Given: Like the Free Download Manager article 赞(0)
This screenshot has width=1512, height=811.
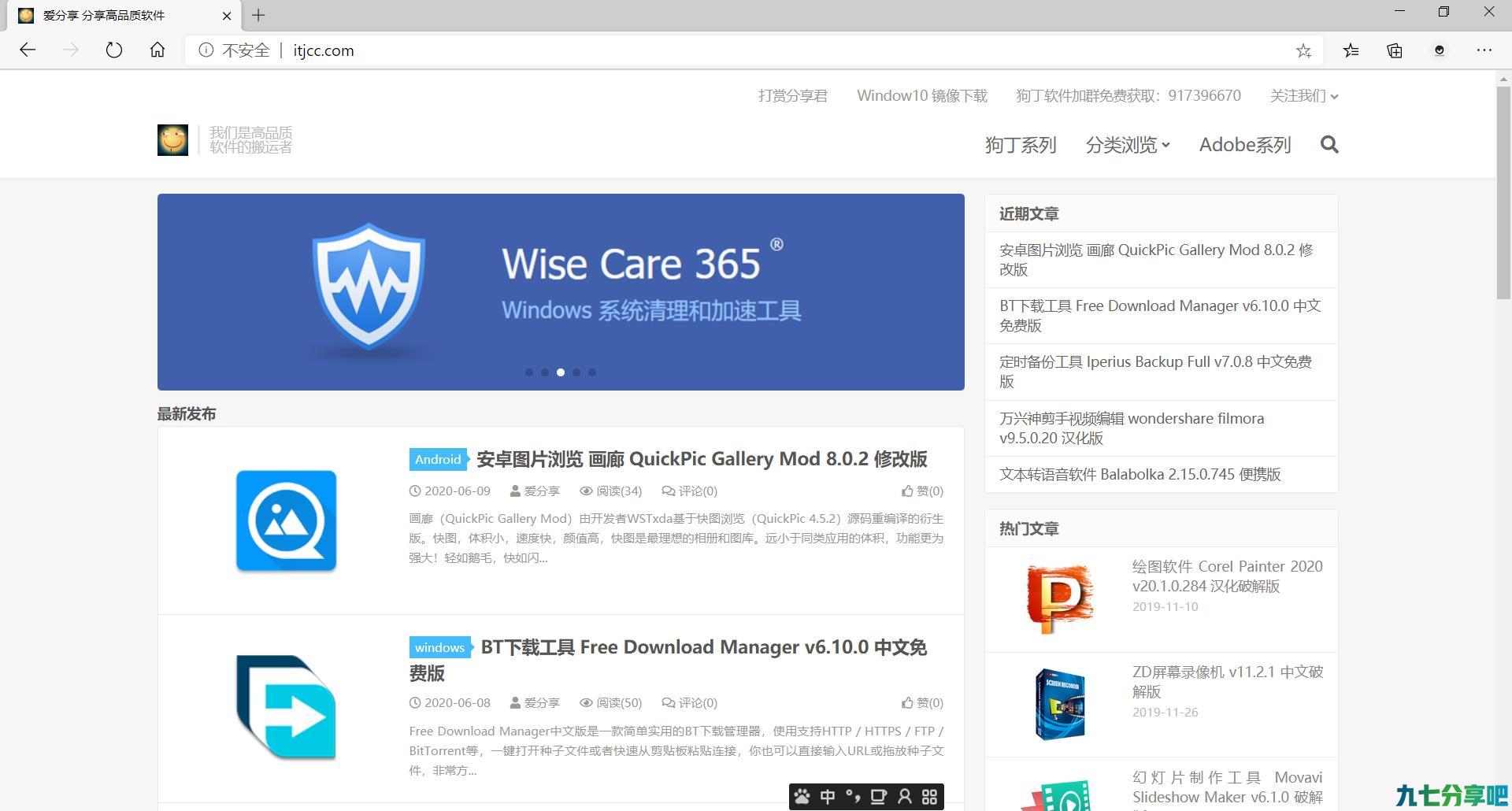Looking at the screenshot, I should [922, 703].
